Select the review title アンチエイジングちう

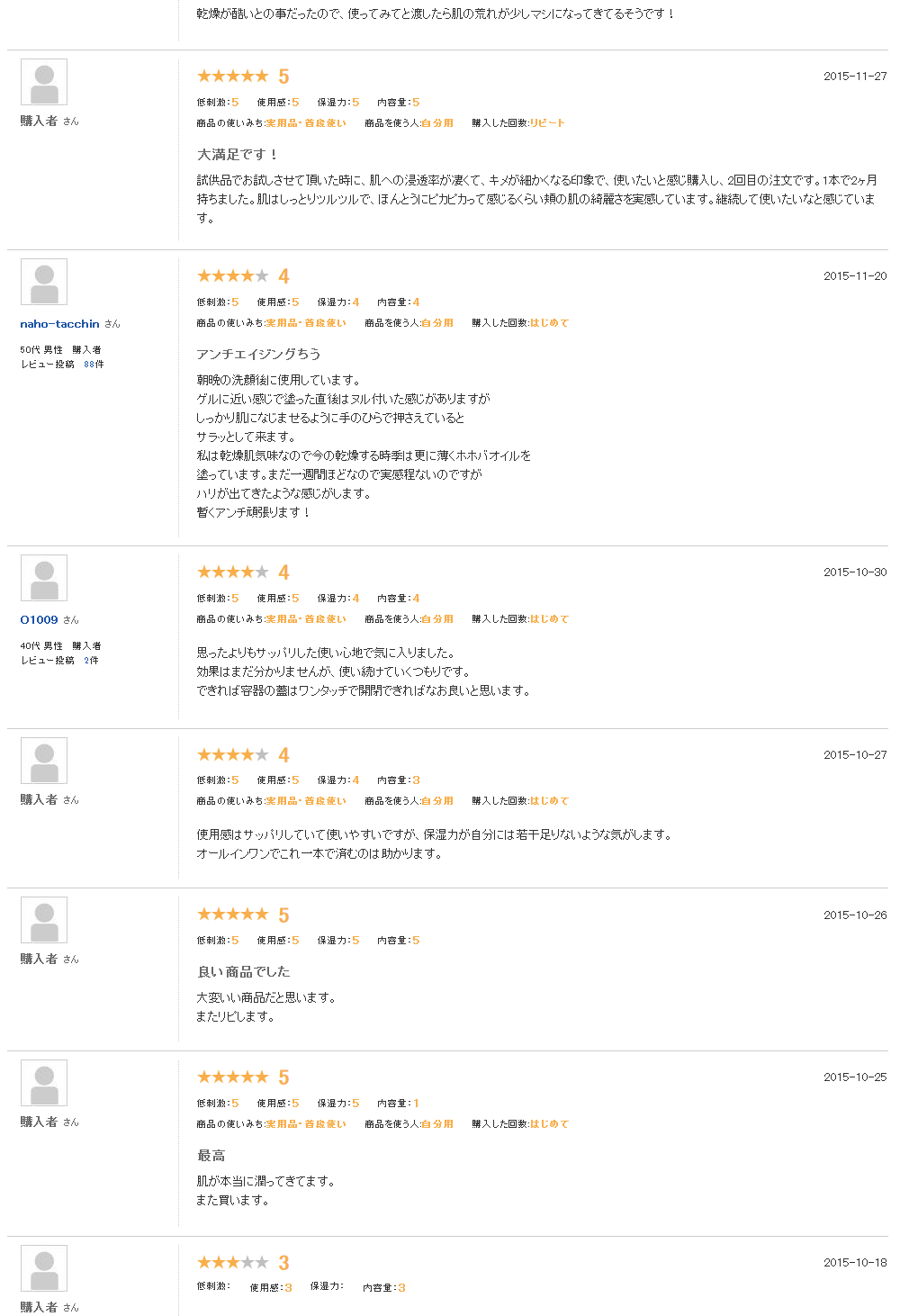(x=258, y=355)
